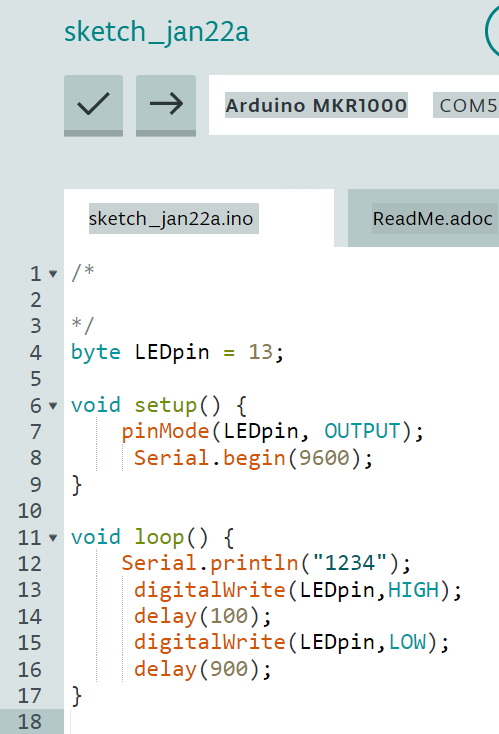Collapse the comment block at line 1
Image resolution: width=499 pixels, height=734 pixels.
(53, 274)
